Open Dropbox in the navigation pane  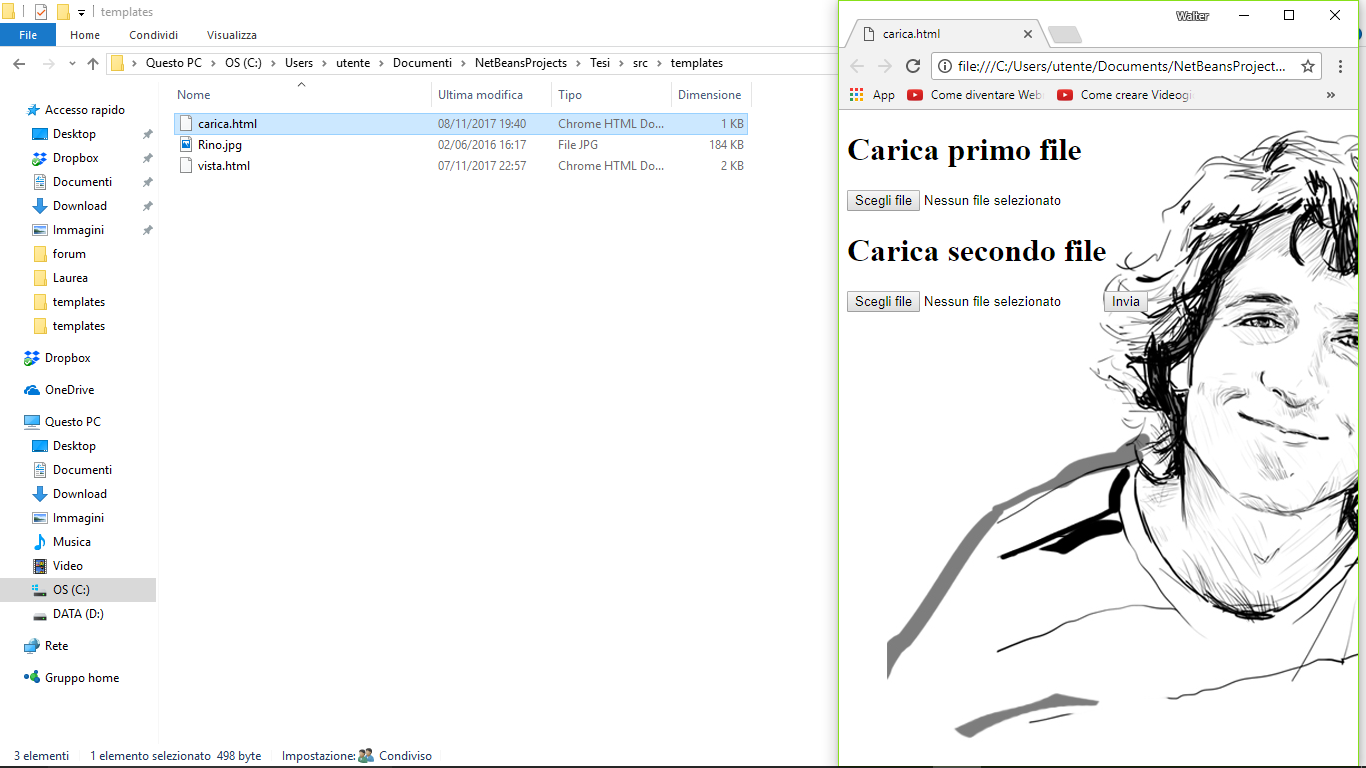pyautogui.click(x=67, y=358)
